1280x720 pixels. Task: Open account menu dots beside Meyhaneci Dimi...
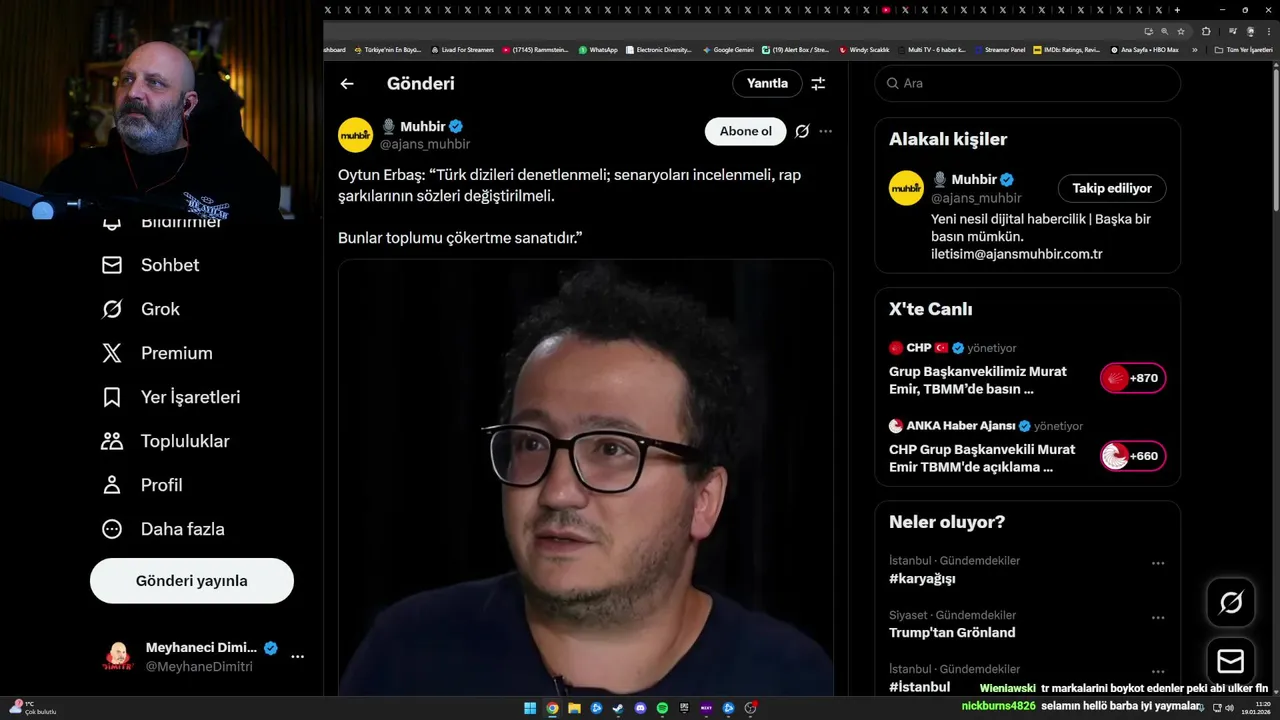click(x=297, y=657)
